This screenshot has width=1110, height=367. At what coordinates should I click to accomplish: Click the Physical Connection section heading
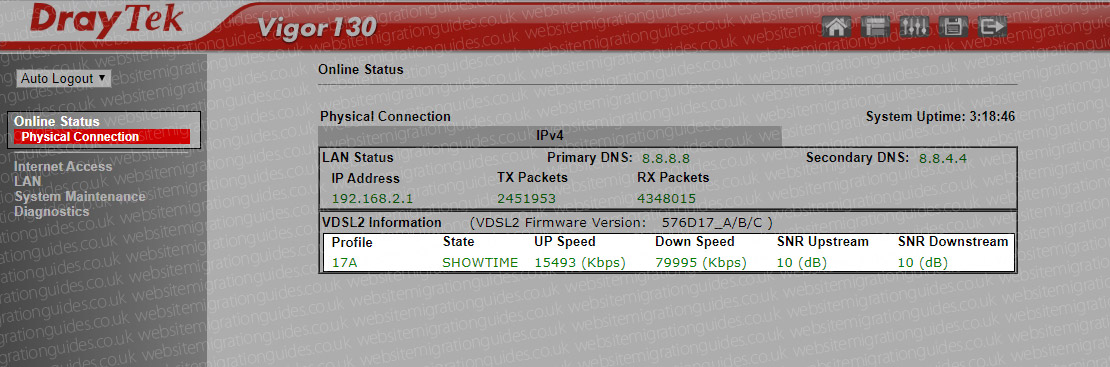click(385, 116)
